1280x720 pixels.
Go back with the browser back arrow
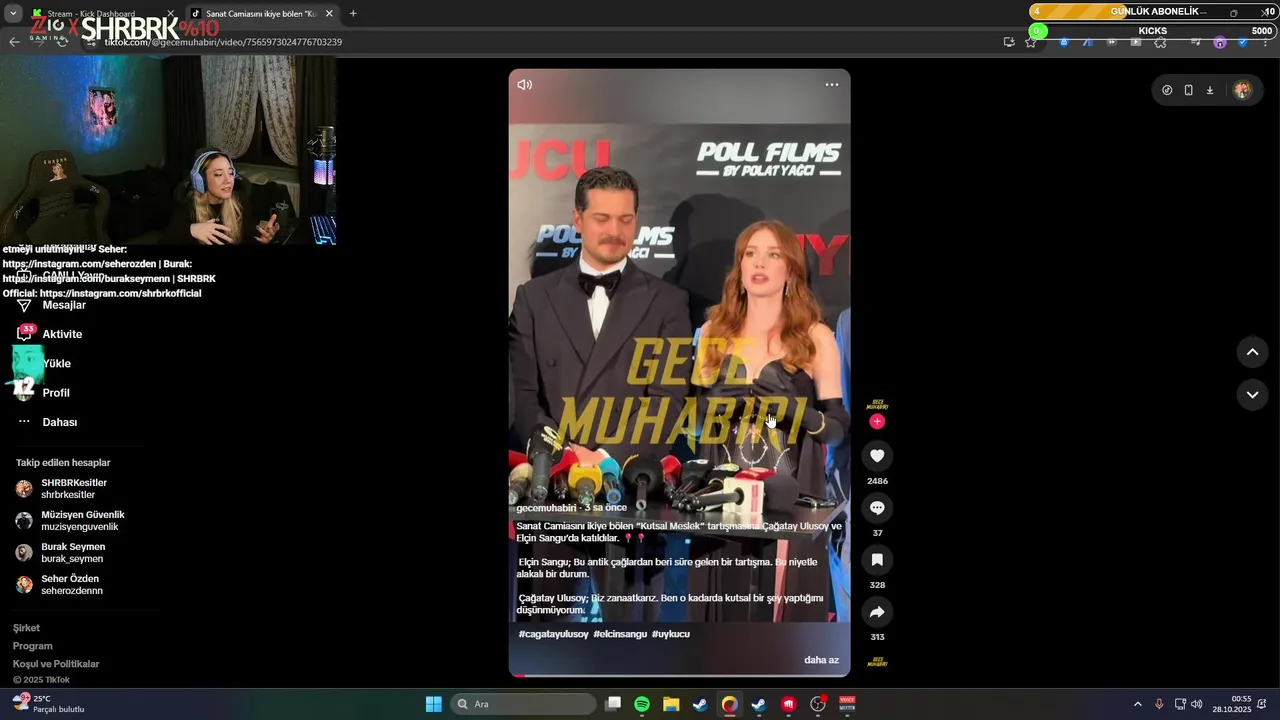(14, 42)
